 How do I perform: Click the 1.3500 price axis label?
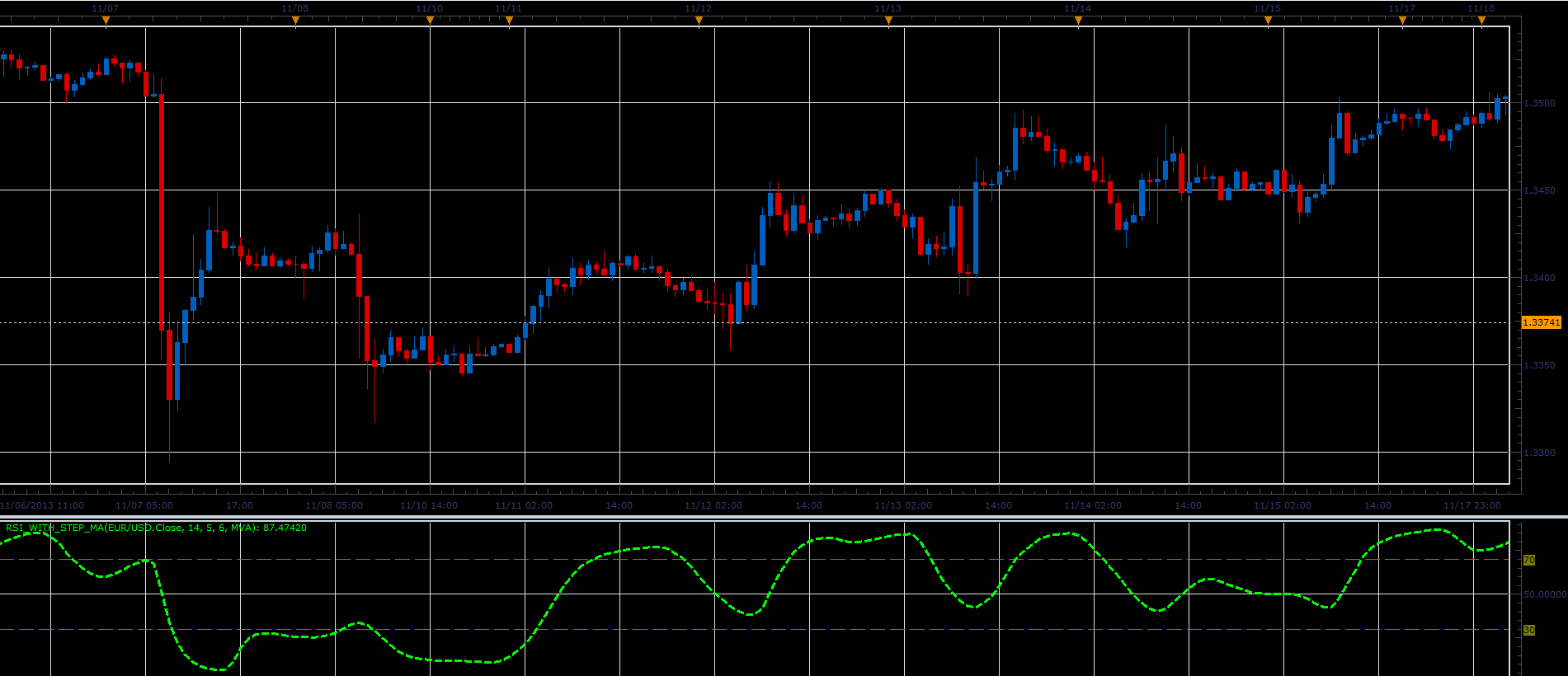tap(1539, 103)
